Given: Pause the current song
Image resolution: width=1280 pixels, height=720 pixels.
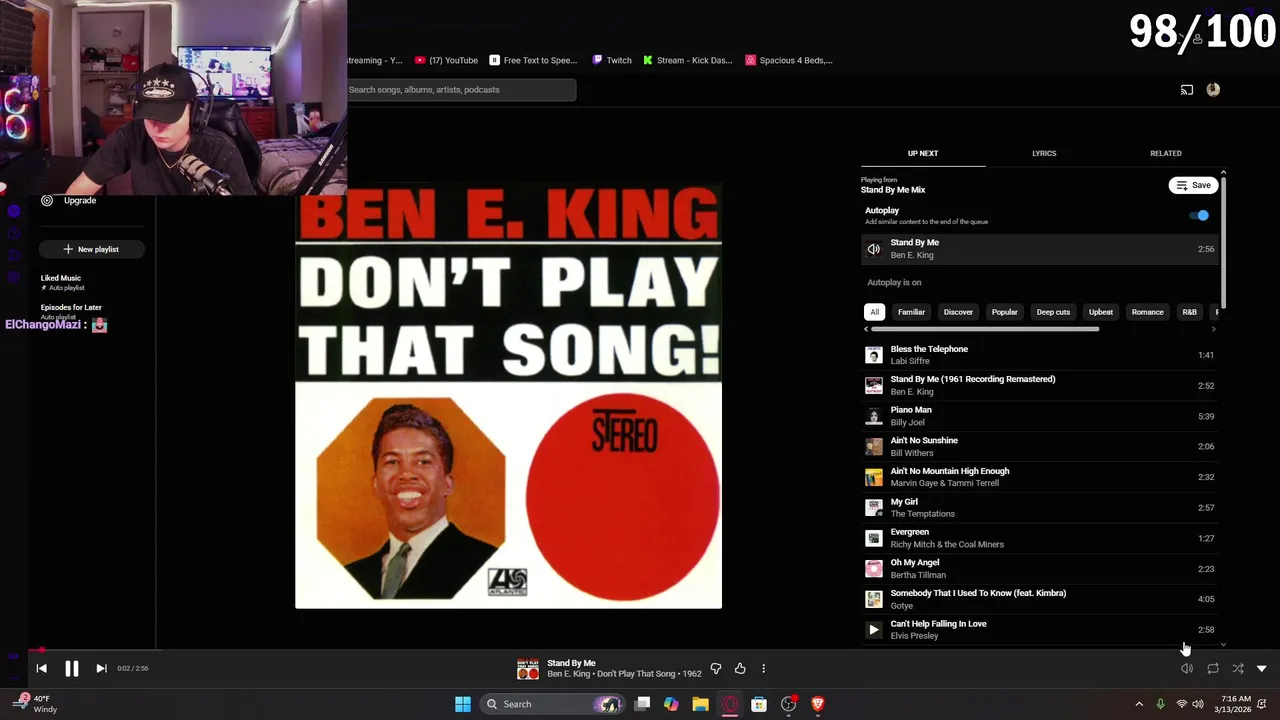Looking at the screenshot, I should point(72,668).
